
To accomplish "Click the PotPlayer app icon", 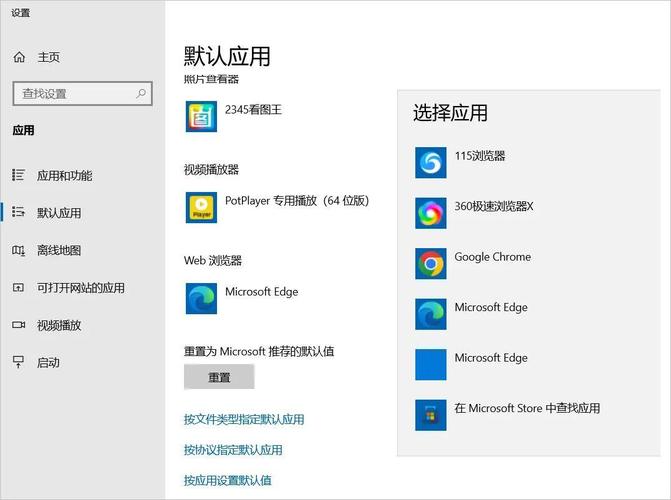I will pyautogui.click(x=201, y=208).
